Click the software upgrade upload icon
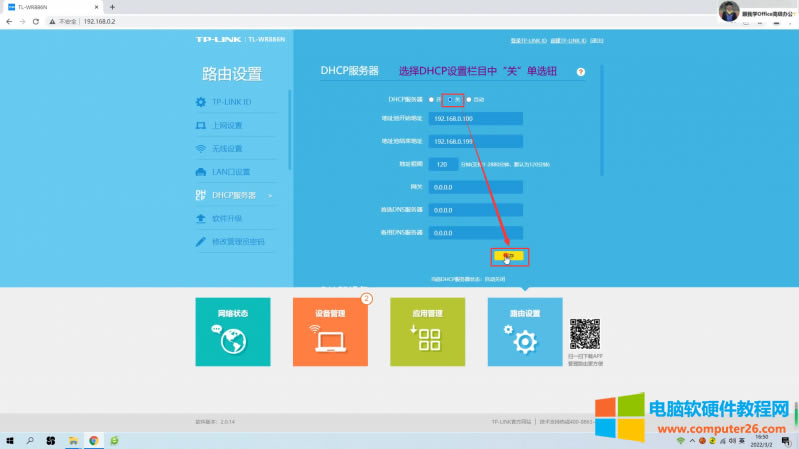The width and height of the screenshot is (799, 449). [201, 218]
